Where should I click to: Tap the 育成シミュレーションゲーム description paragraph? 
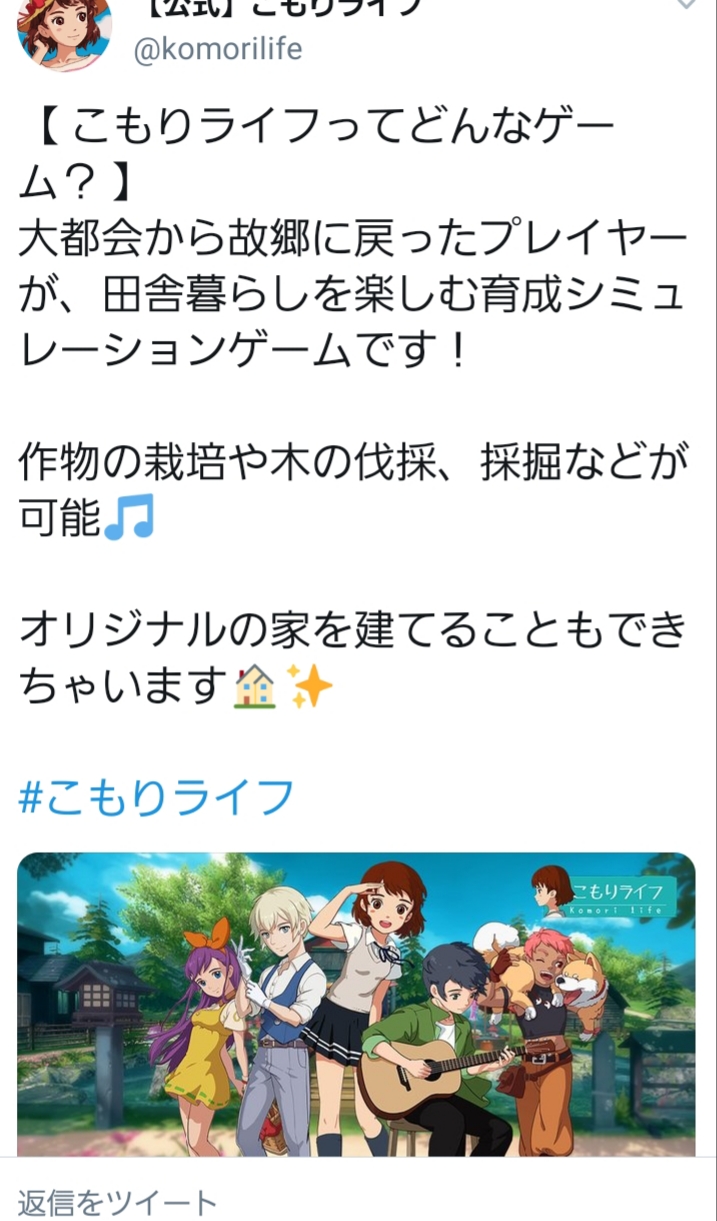(352, 296)
